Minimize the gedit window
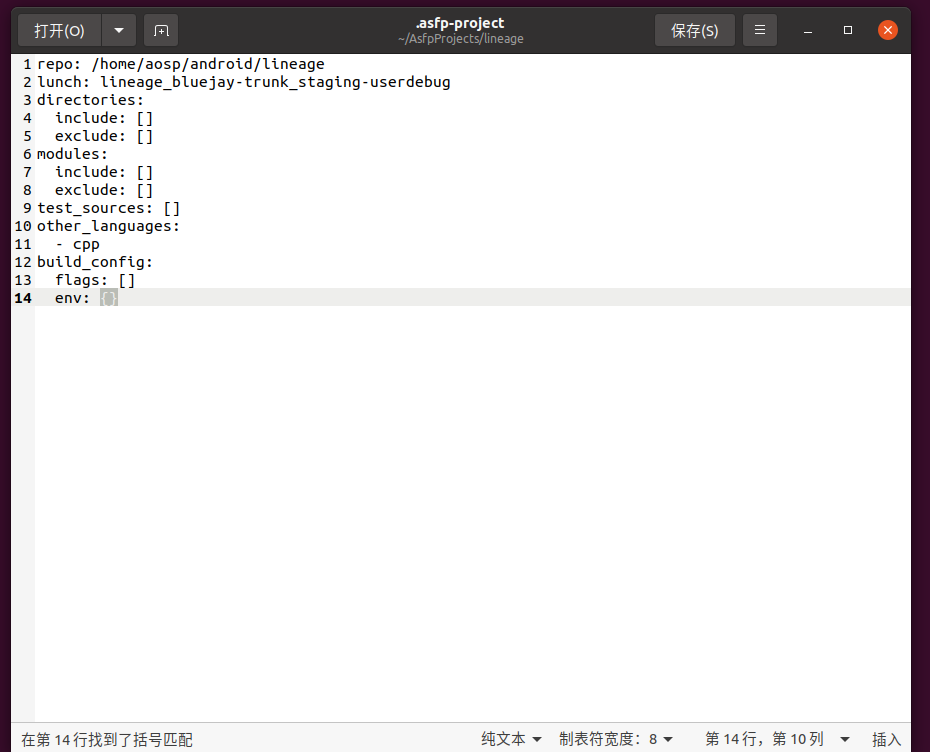 pyautogui.click(x=807, y=30)
